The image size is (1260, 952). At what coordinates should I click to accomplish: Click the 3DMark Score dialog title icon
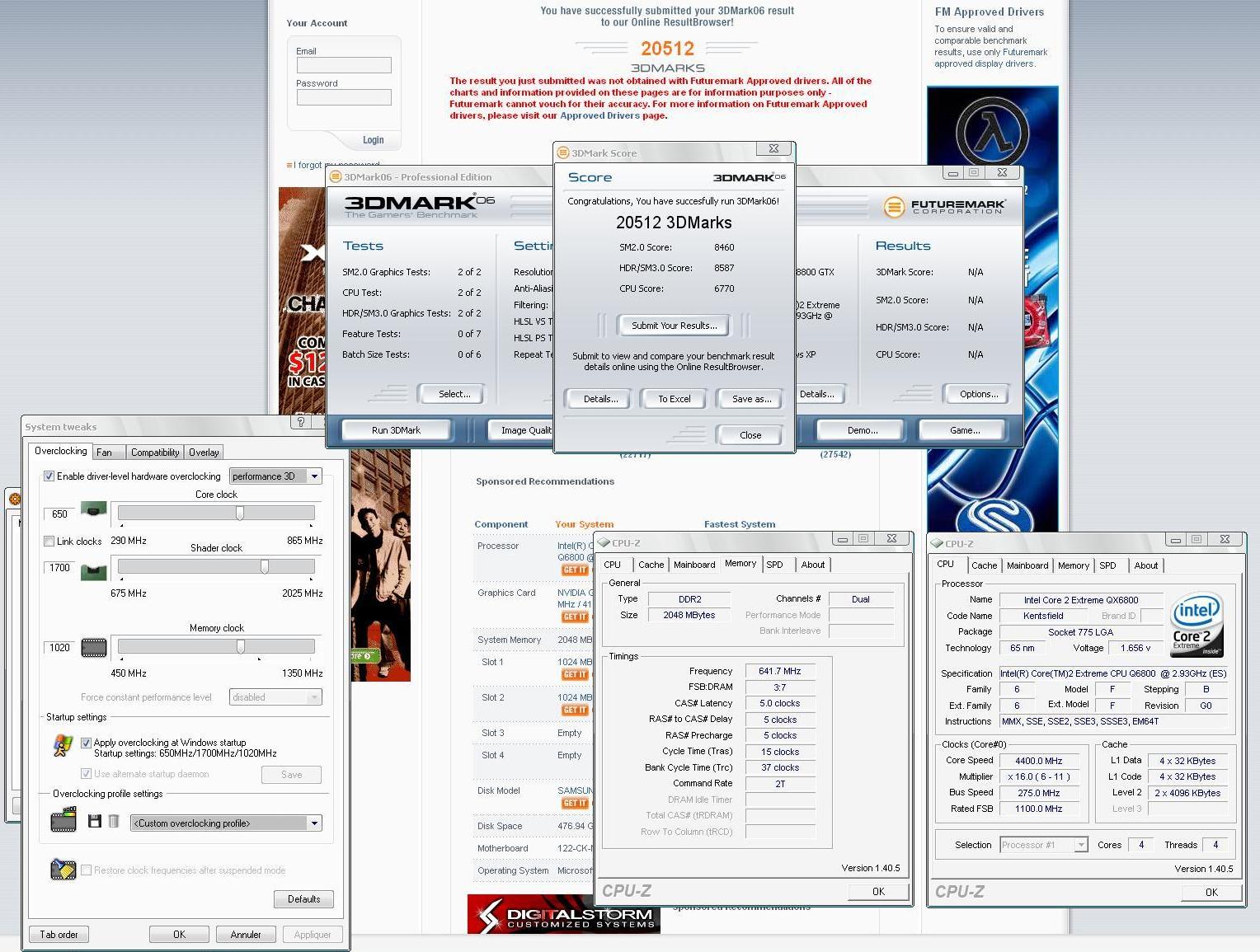[x=563, y=152]
